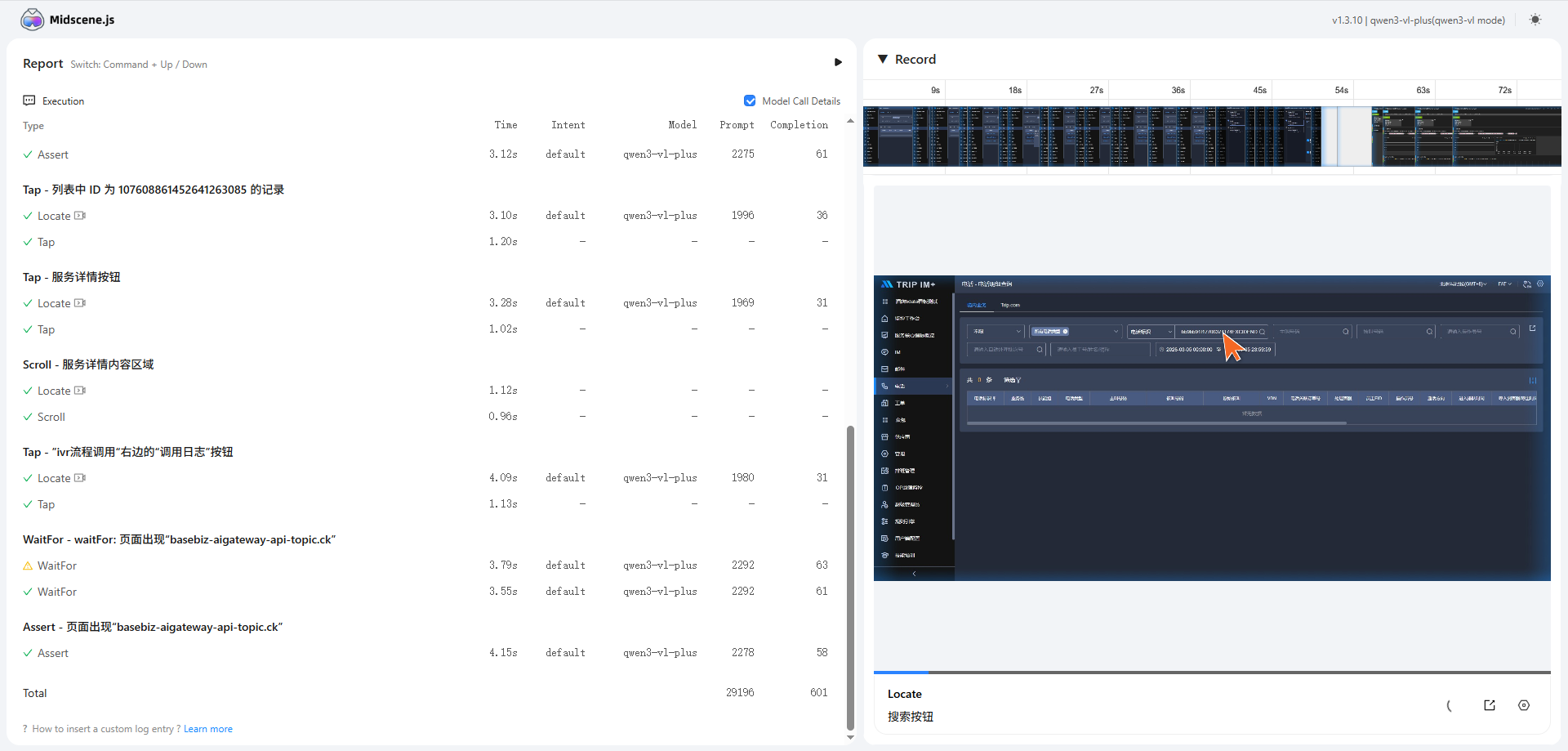Click the video icon beside Locate under Tap 服务详情按钮
Screen dimensions: 1568x751
(80, 303)
